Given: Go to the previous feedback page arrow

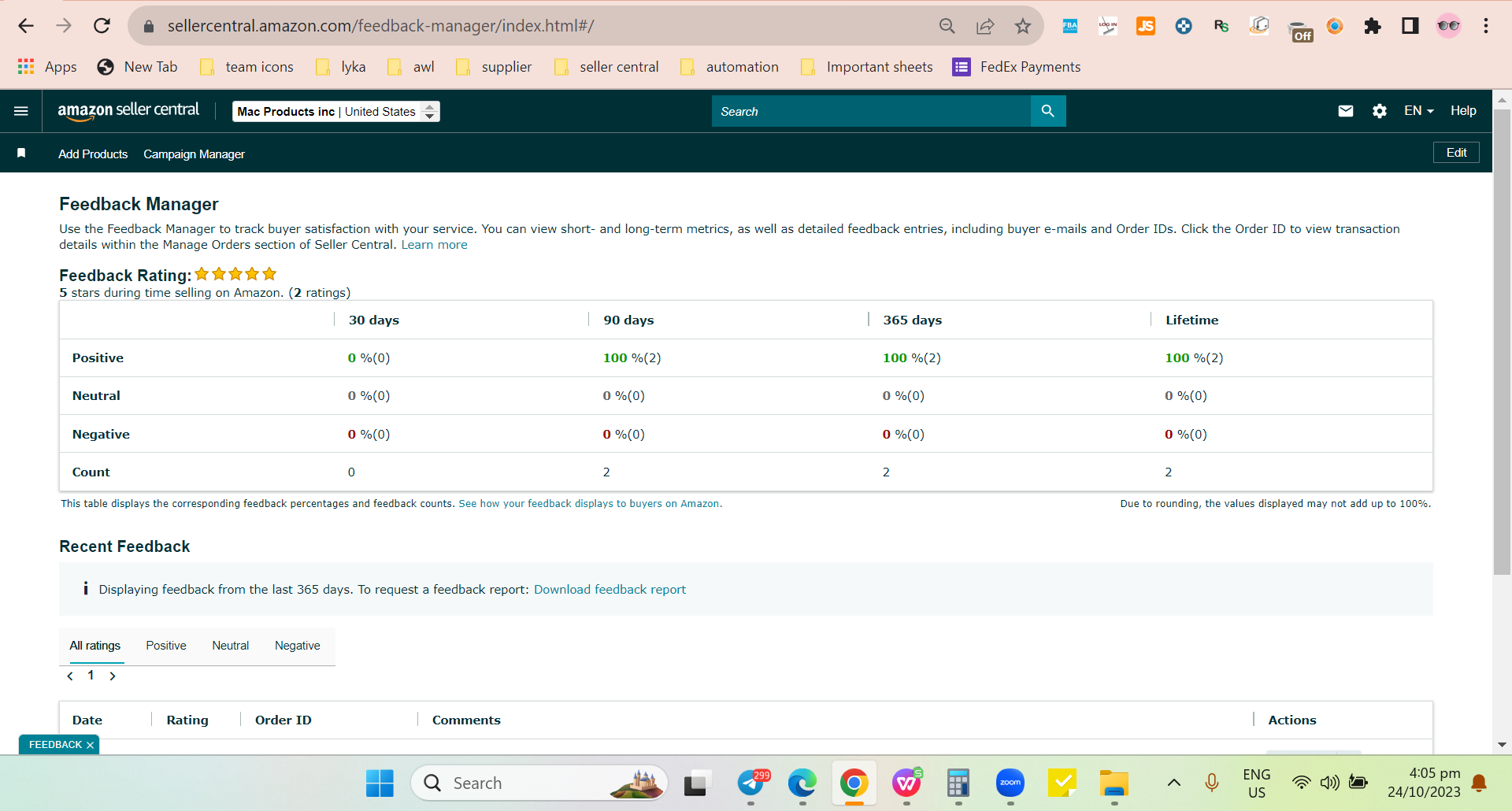Looking at the screenshot, I should pos(70,676).
